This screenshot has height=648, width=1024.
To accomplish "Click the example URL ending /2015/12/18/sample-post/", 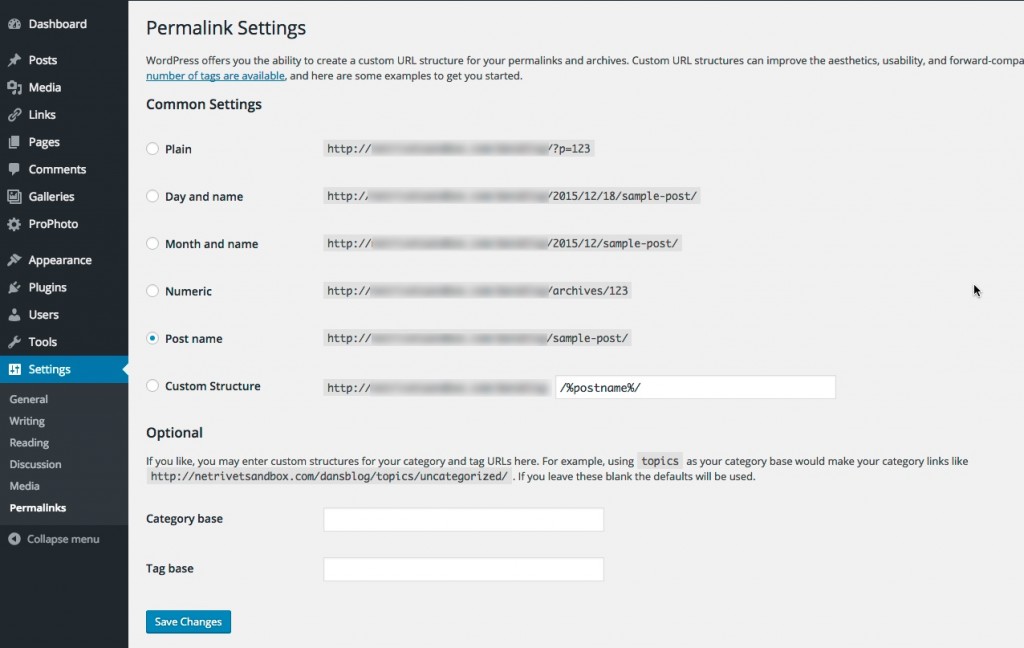I will click(512, 196).
